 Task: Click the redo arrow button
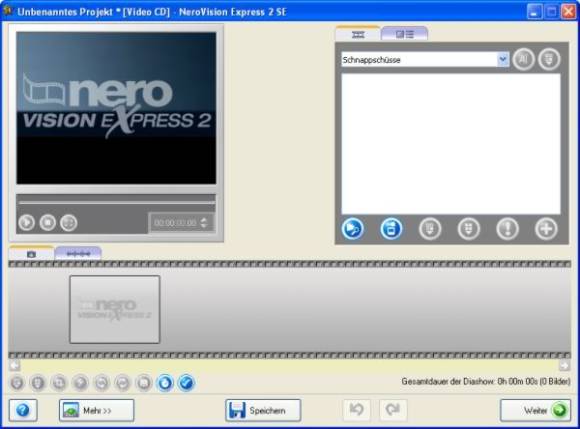393,410
